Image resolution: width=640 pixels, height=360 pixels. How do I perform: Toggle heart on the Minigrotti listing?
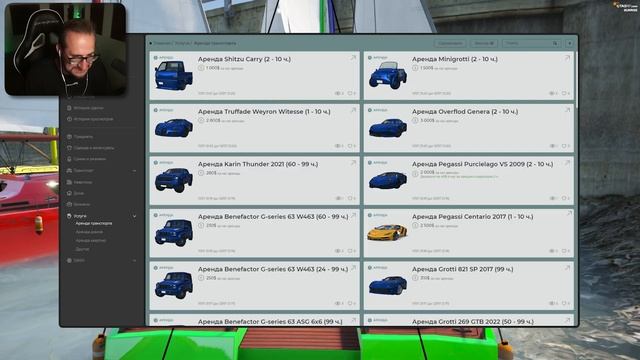click(564, 93)
